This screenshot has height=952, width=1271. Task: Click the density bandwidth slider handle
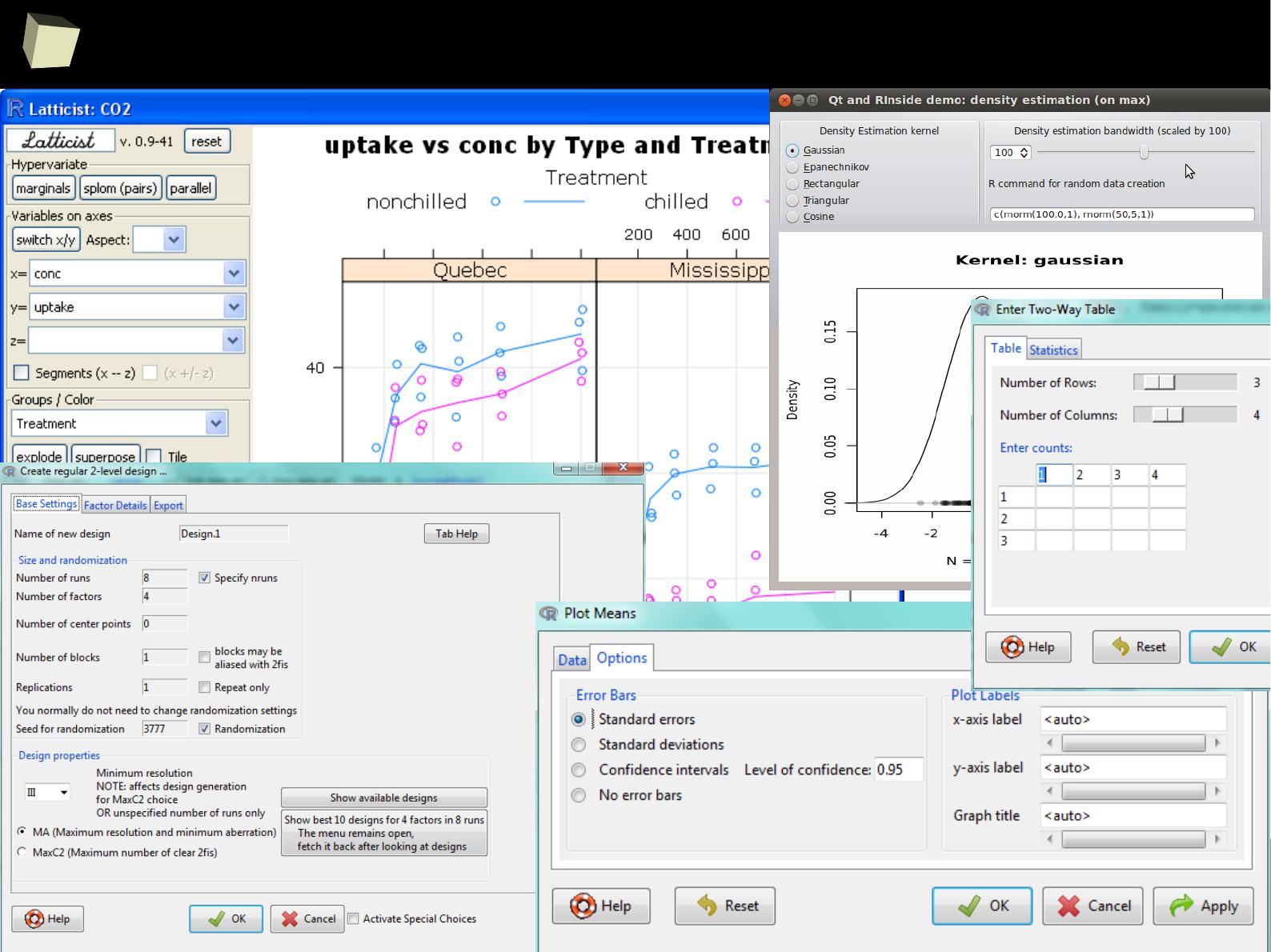click(1144, 152)
